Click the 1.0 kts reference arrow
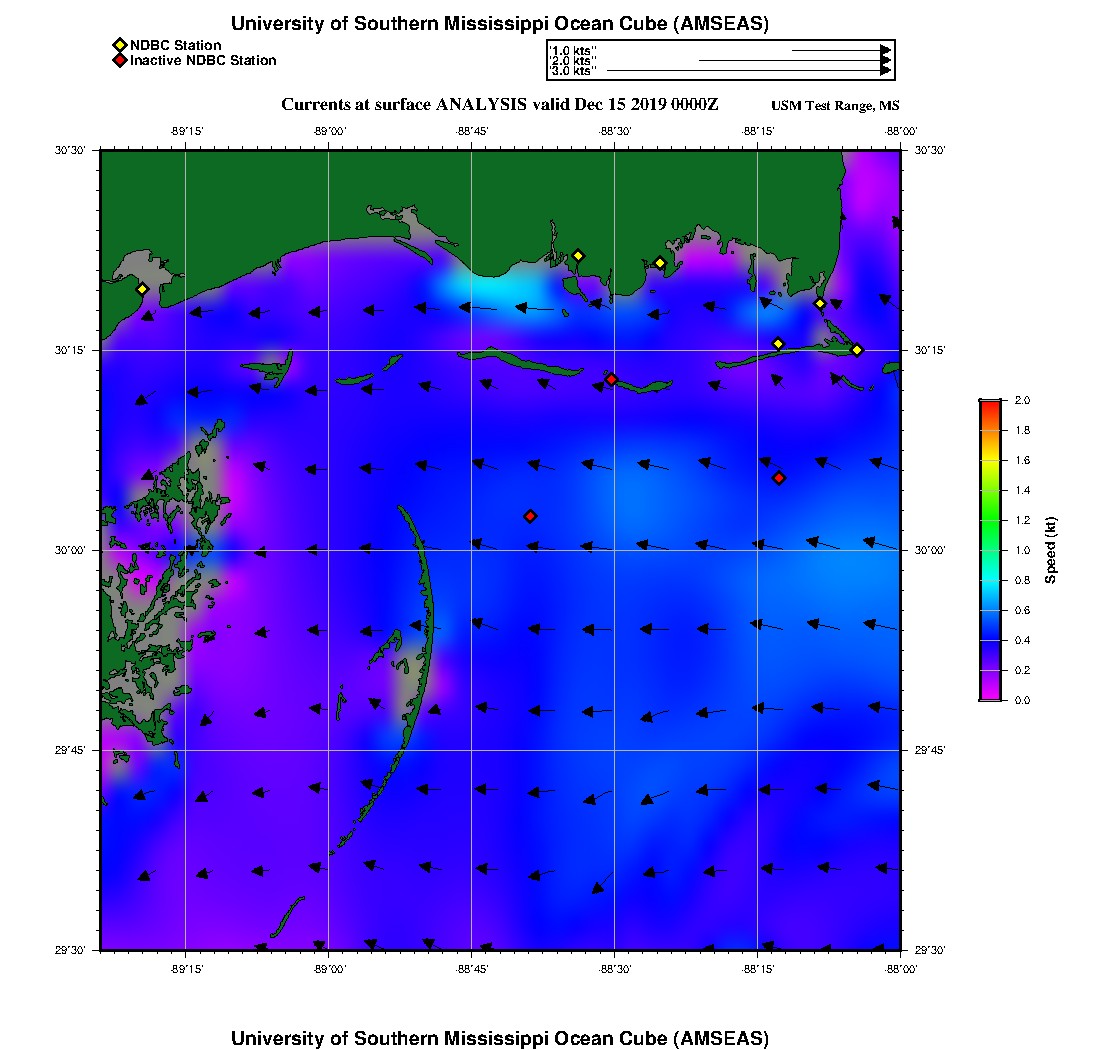Image resolution: width=1100 pixels, height=1050 pixels. [840, 49]
